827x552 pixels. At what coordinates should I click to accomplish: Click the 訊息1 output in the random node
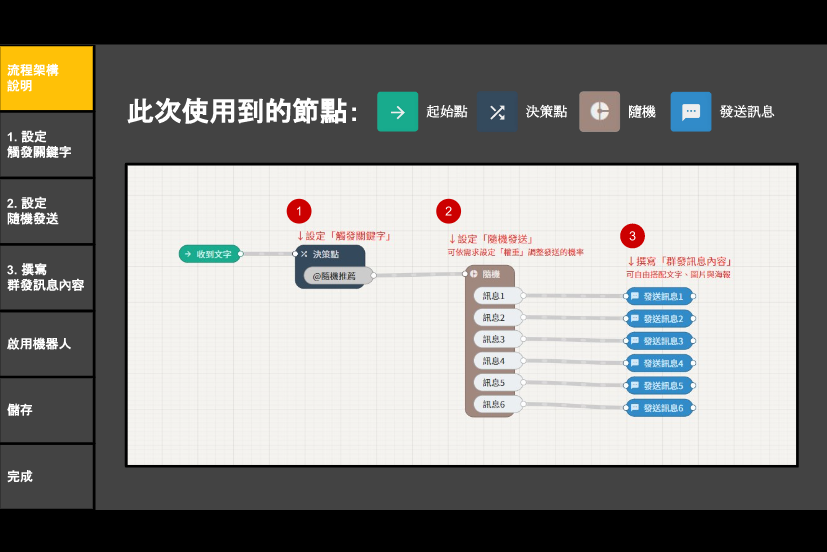498,296
